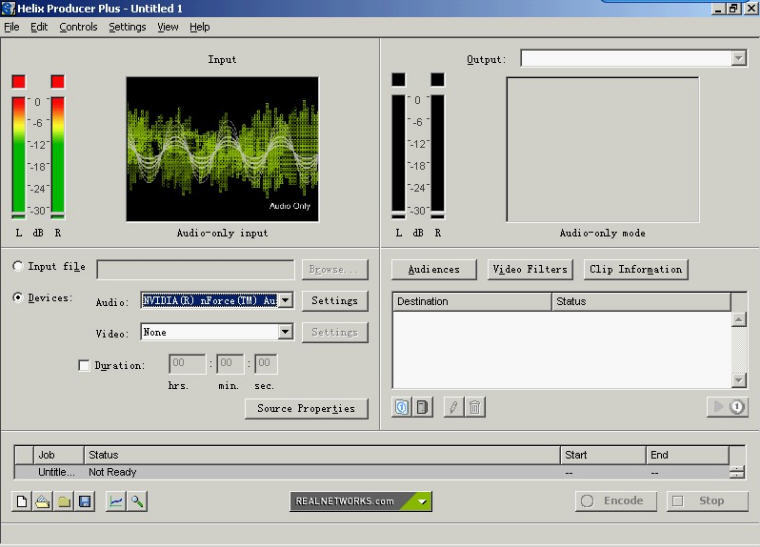Screen dimensions: 760x547
Task: Click the input left channel level meter
Action: pos(18,157)
